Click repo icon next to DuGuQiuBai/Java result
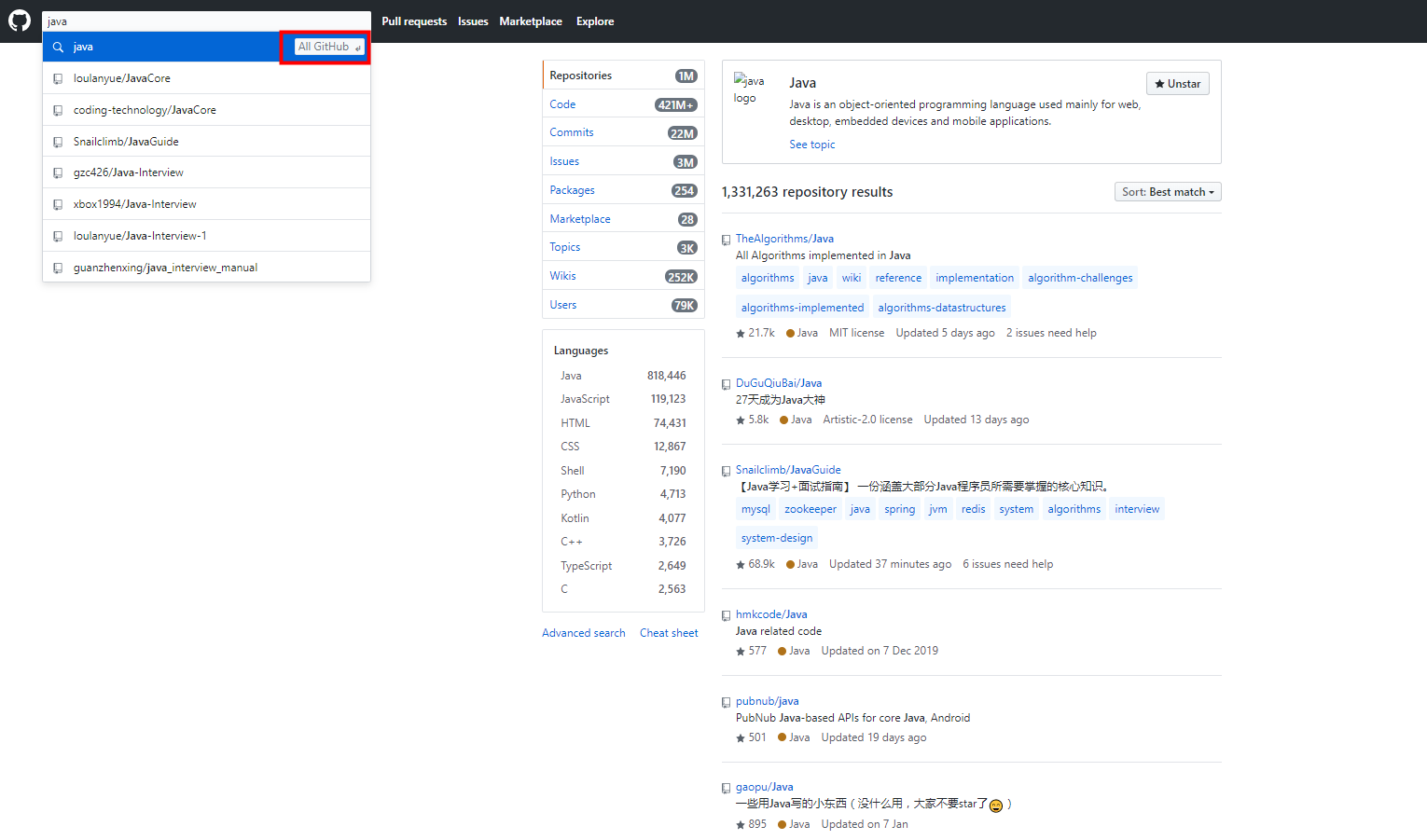This screenshot has height=840, width=1427. pyautogui.click(x=727, y=384)
